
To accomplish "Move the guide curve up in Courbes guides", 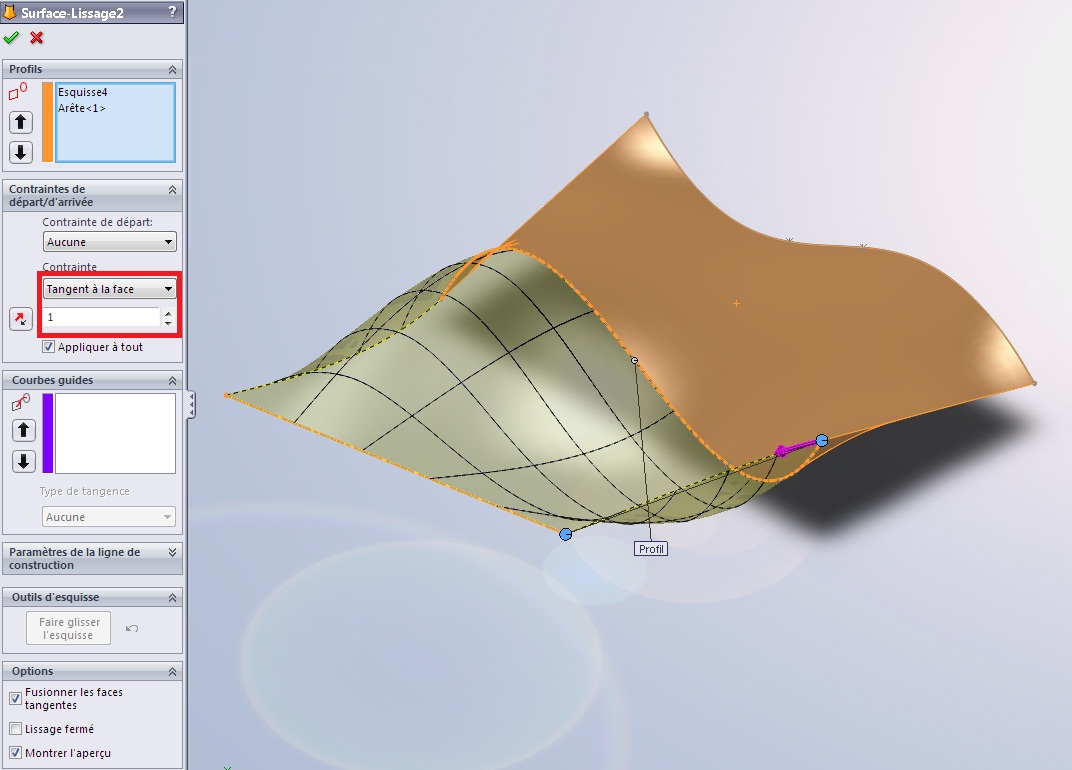I will pos(23,430).
